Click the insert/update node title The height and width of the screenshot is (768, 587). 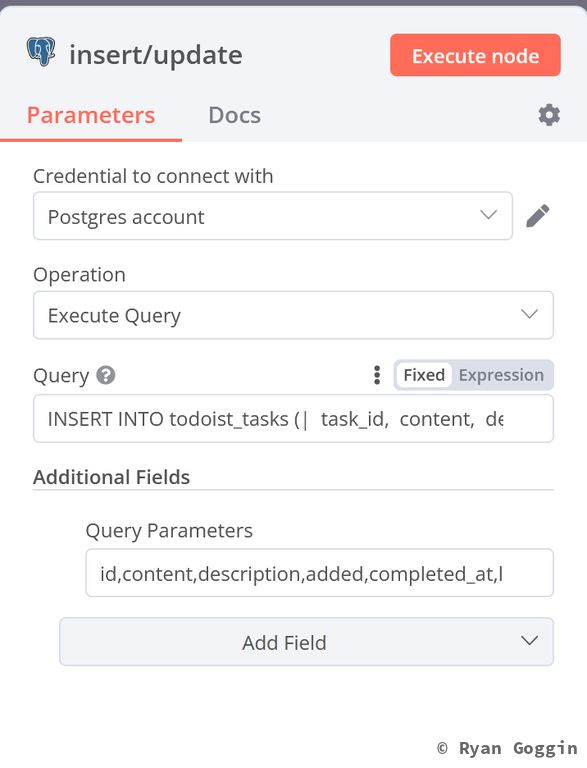[156, 54]
